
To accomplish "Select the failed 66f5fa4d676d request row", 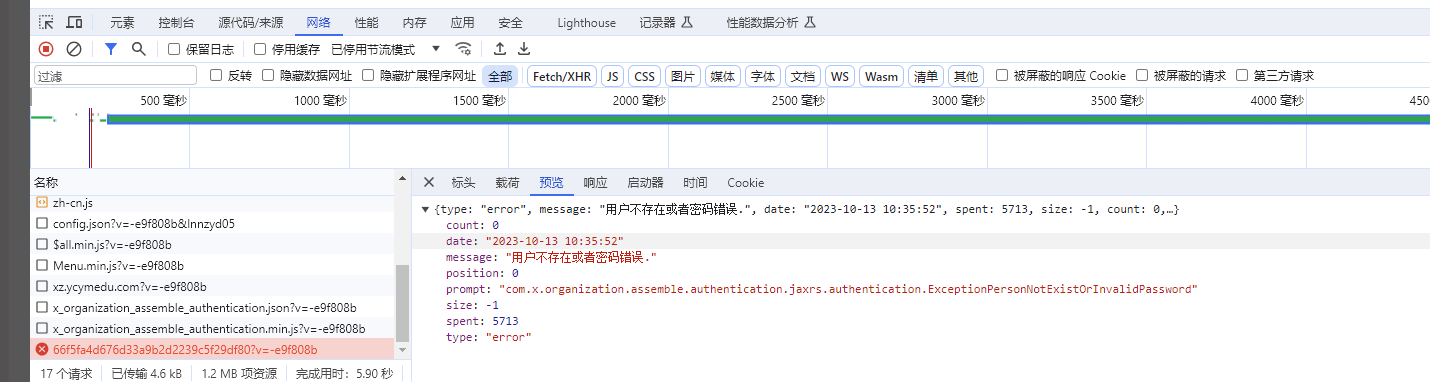I will (x=213, y=349).
